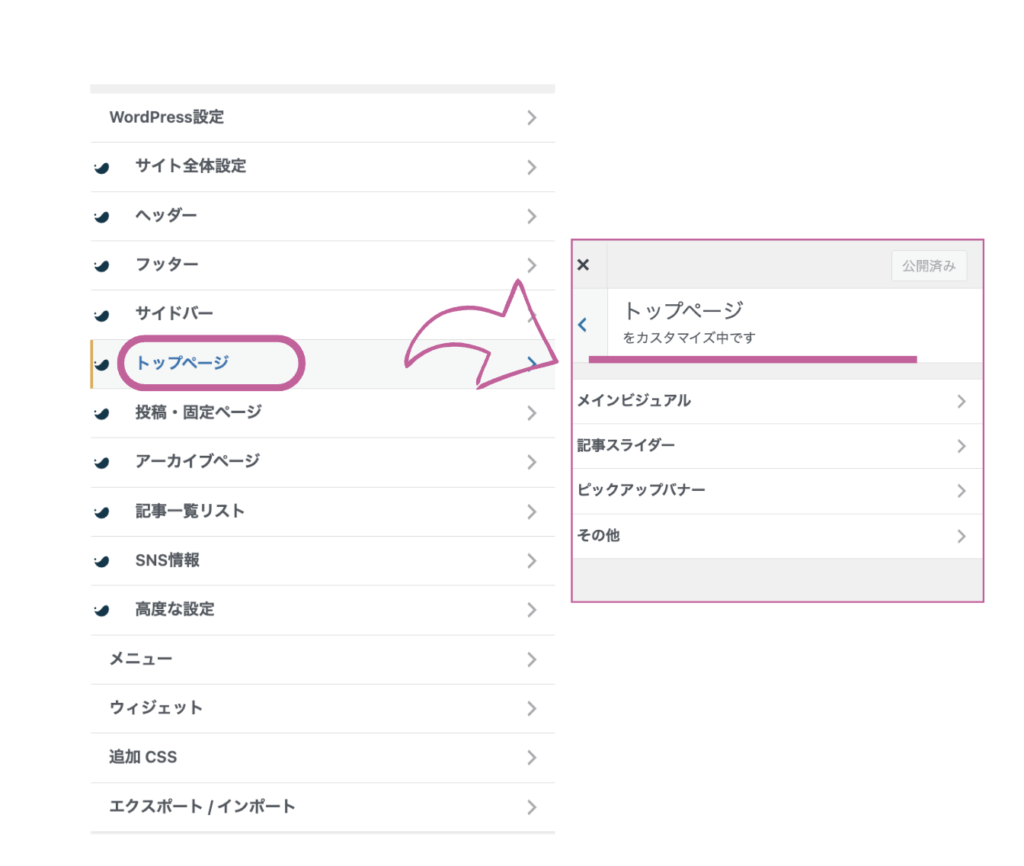The image size is (1024, 866).
Task: Open the ウィジェット panel
Action: 156,708
